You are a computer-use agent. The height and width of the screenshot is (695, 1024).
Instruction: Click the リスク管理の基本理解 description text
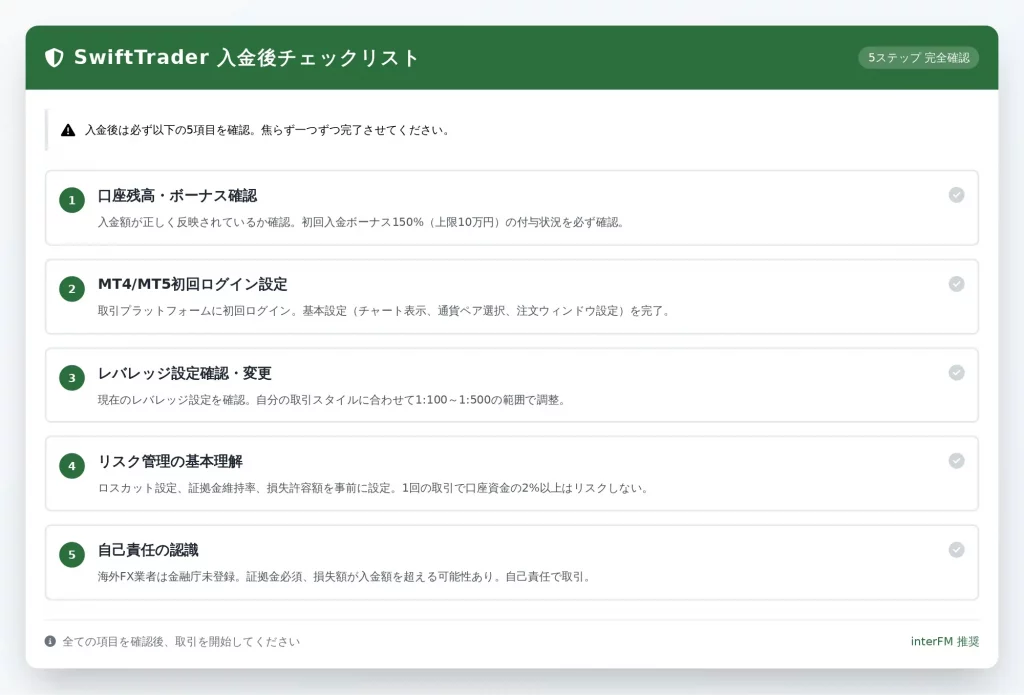coord(374,488)
